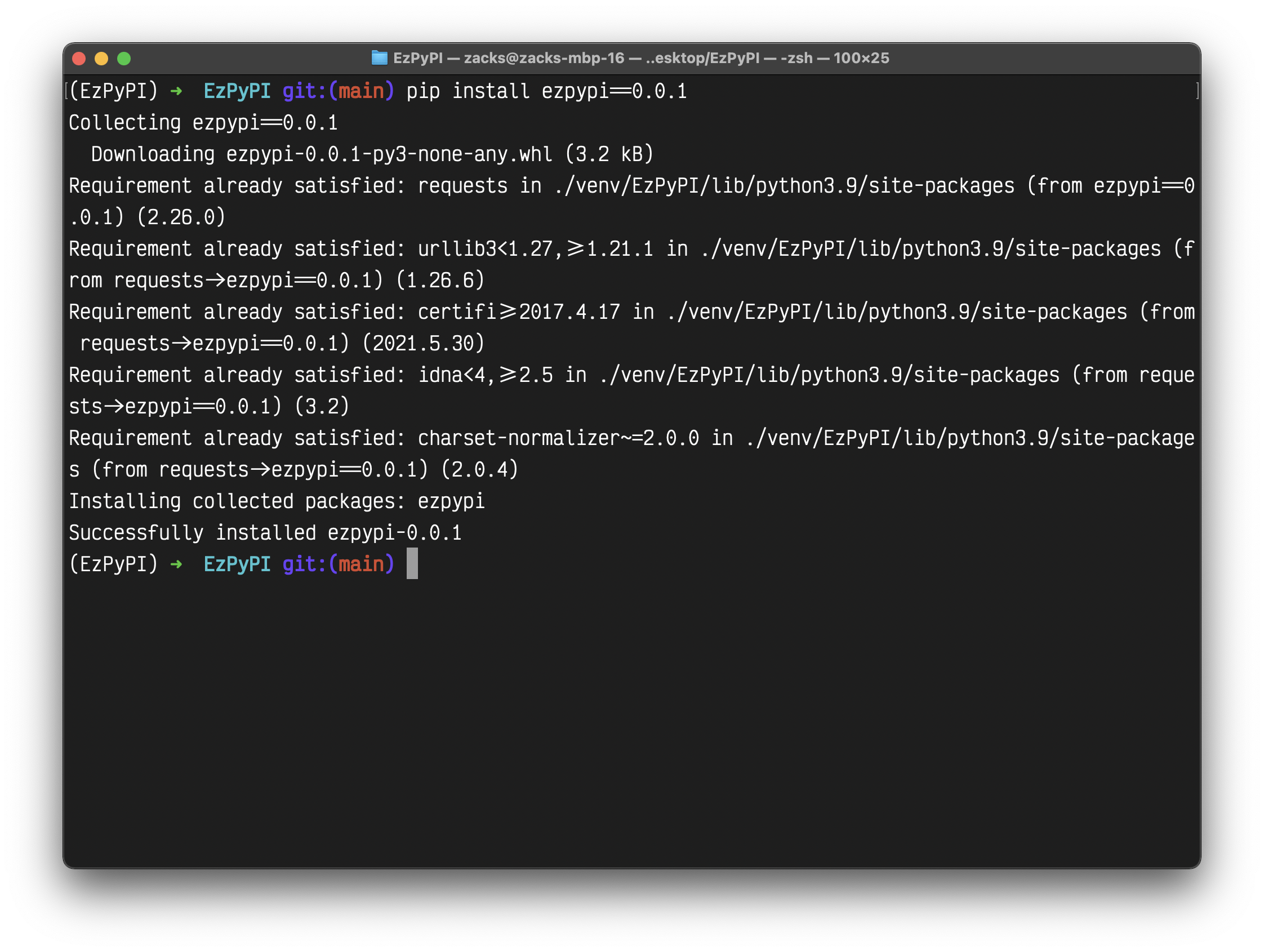
Task: Click 'Installing collected packages: ezpypi' line
Action: pos(277,501)
